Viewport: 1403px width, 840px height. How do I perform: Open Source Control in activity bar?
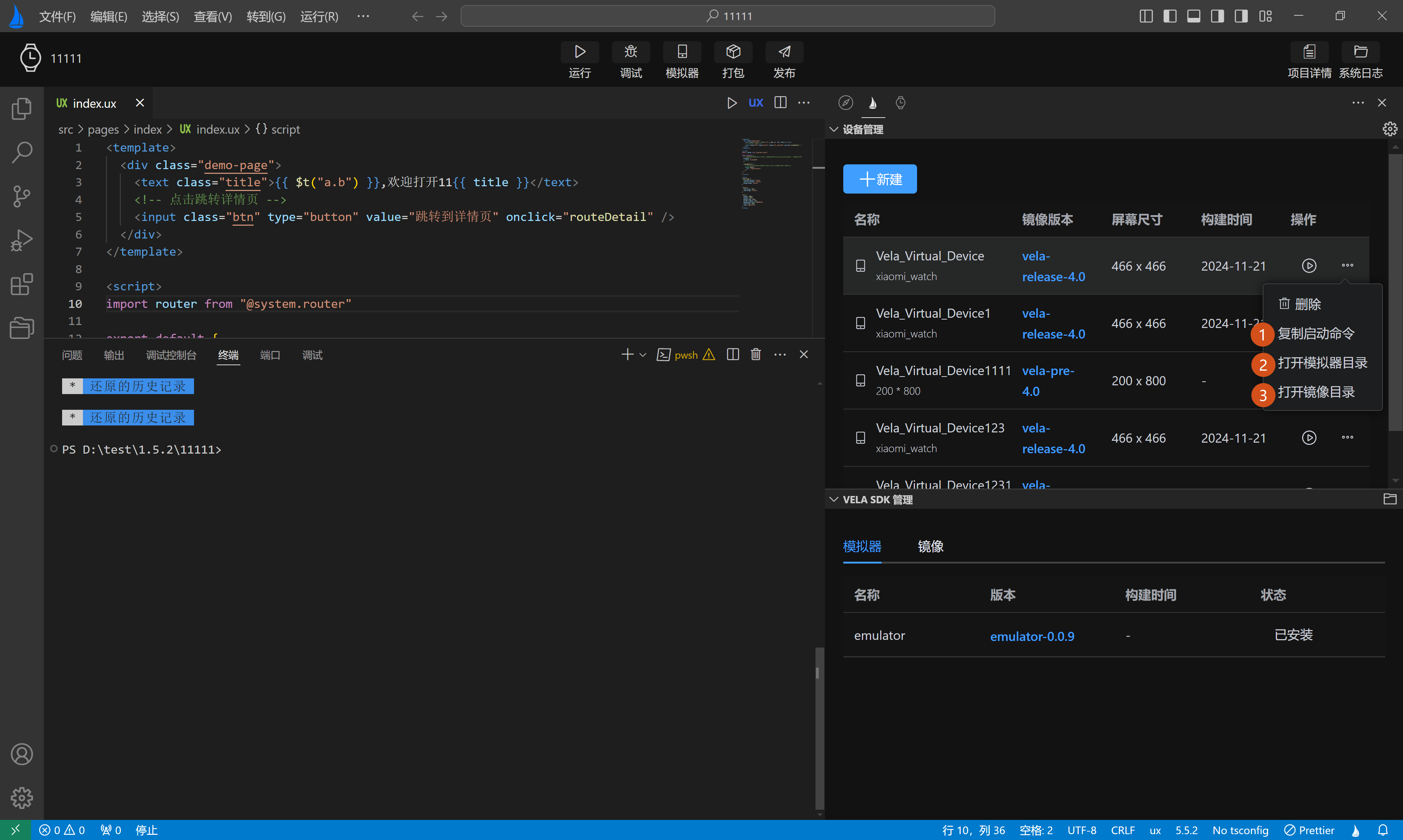(22, 196)
